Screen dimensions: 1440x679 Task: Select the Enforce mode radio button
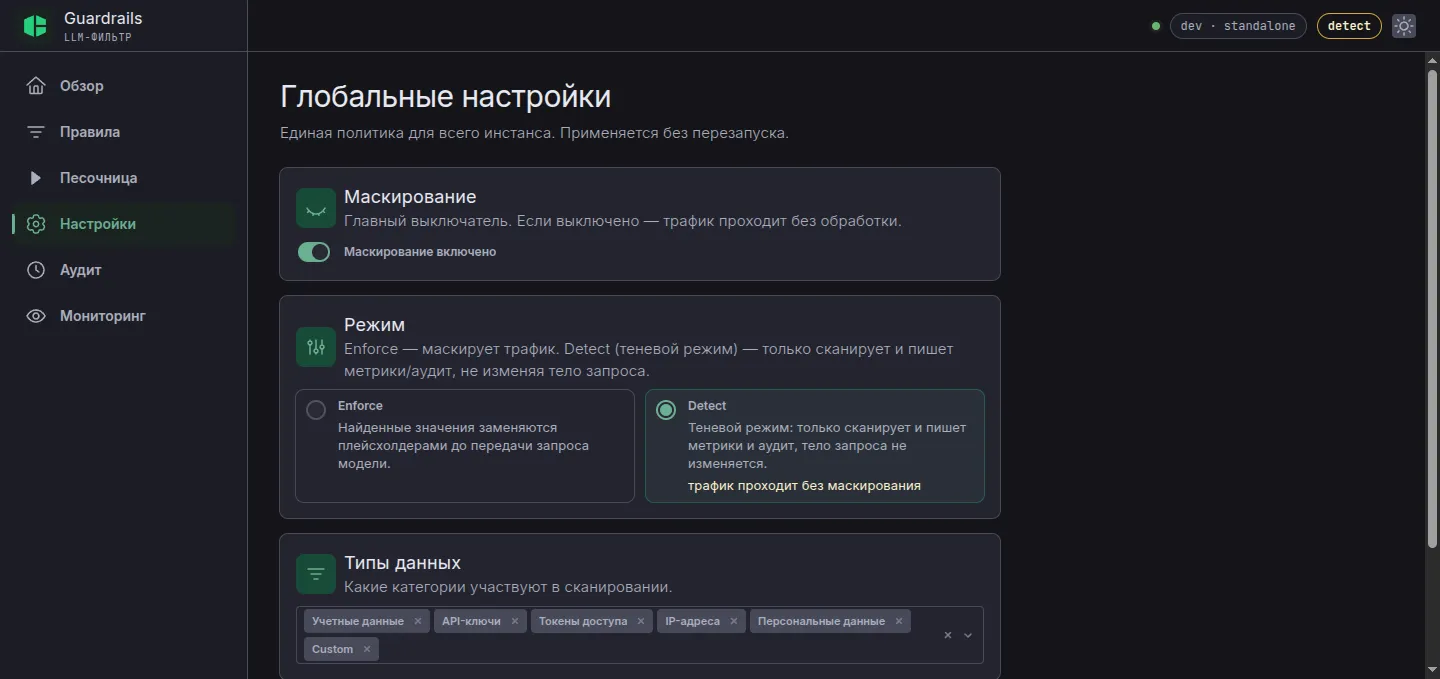pos(316,410)
